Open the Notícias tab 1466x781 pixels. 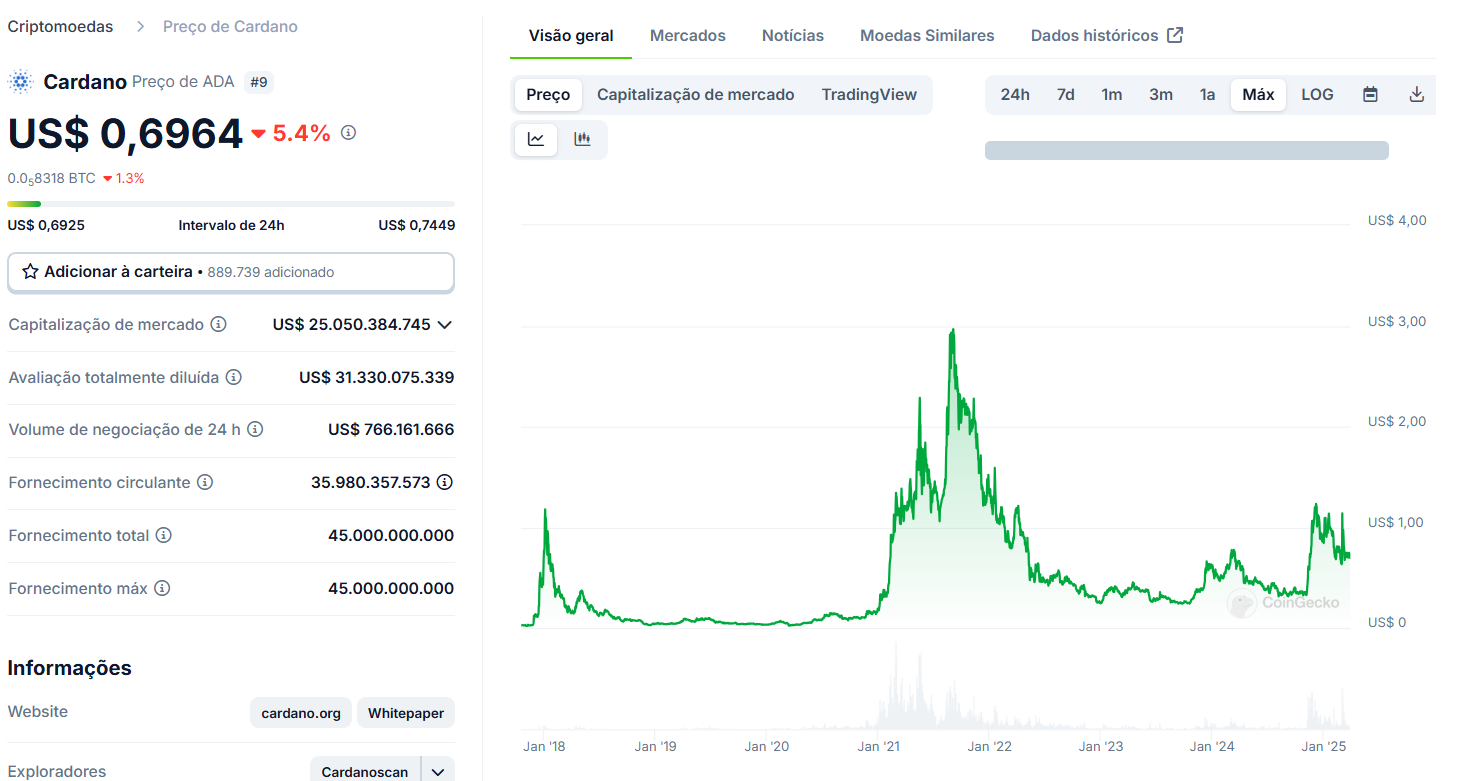point(793,35)
